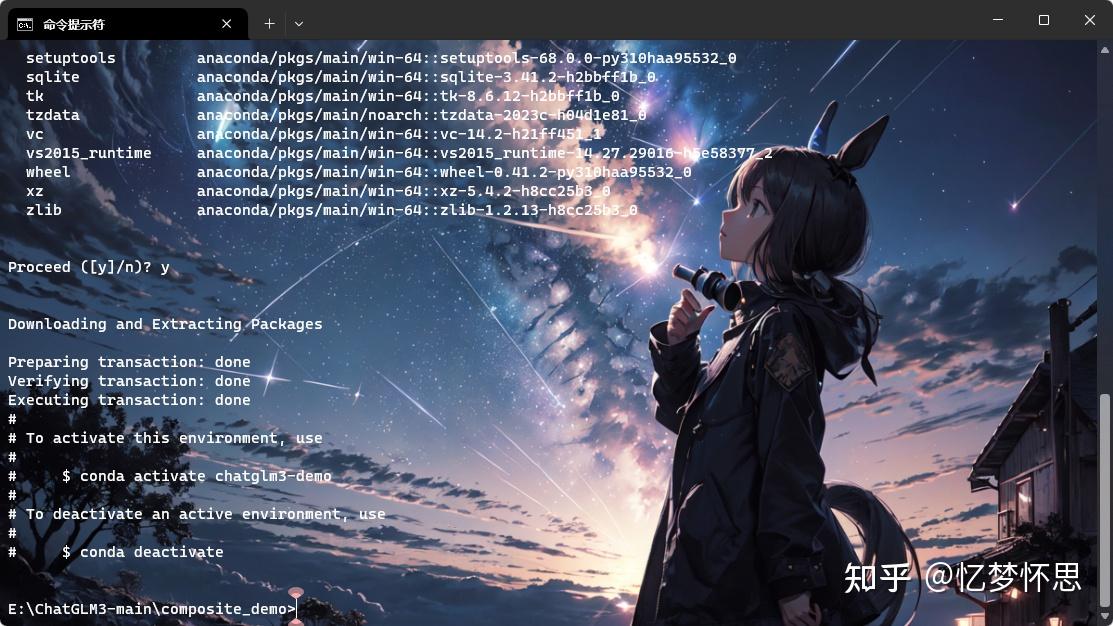Click the command prompt icon in tab
The image size is (1113, 626).
click(25, 24)
